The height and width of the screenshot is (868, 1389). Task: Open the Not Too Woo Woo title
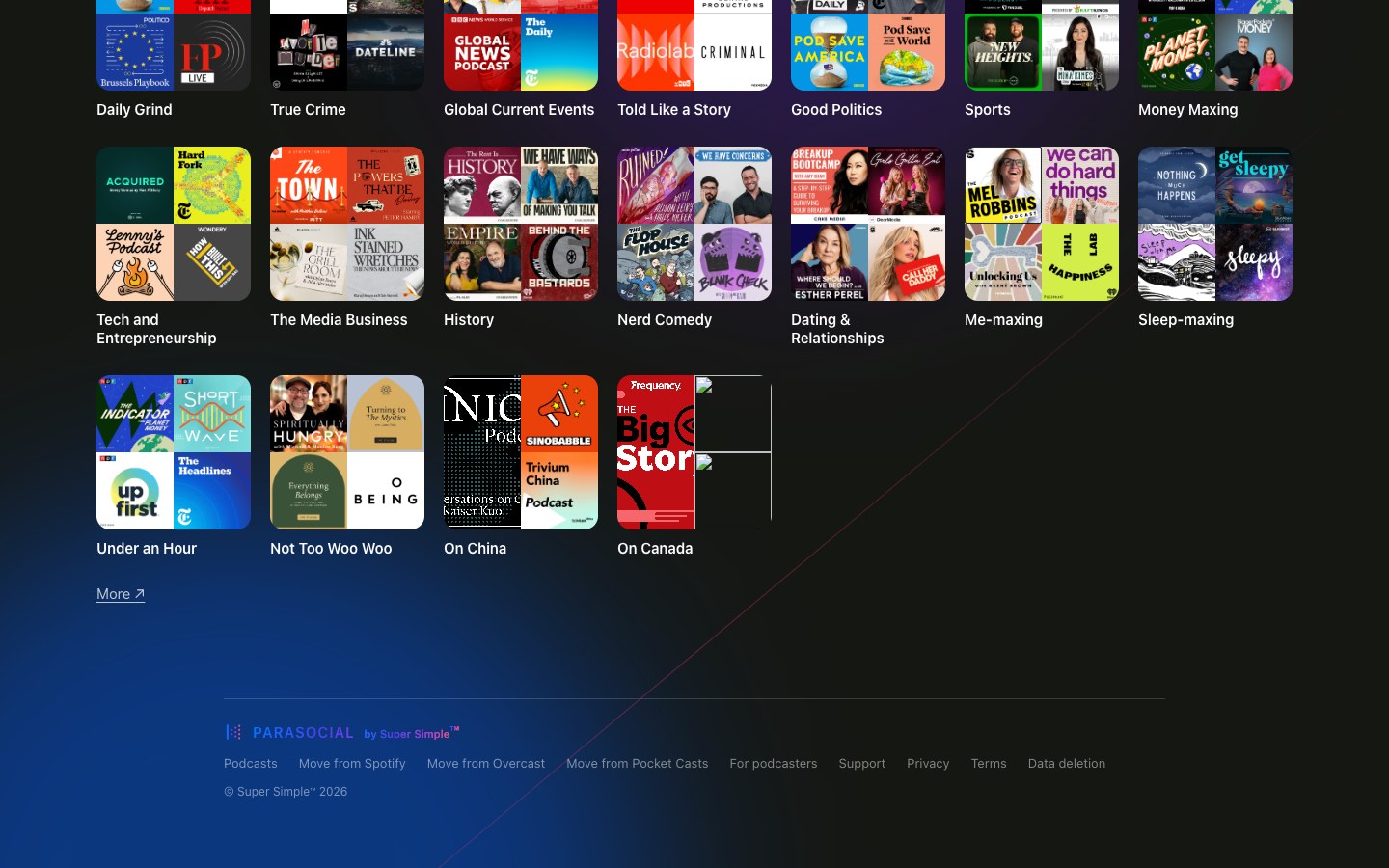coord(331,549)
